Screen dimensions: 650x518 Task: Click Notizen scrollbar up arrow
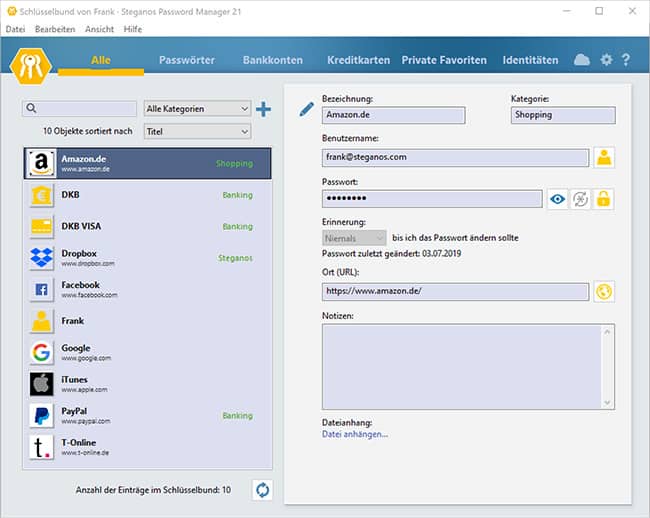tap(607, 332)
